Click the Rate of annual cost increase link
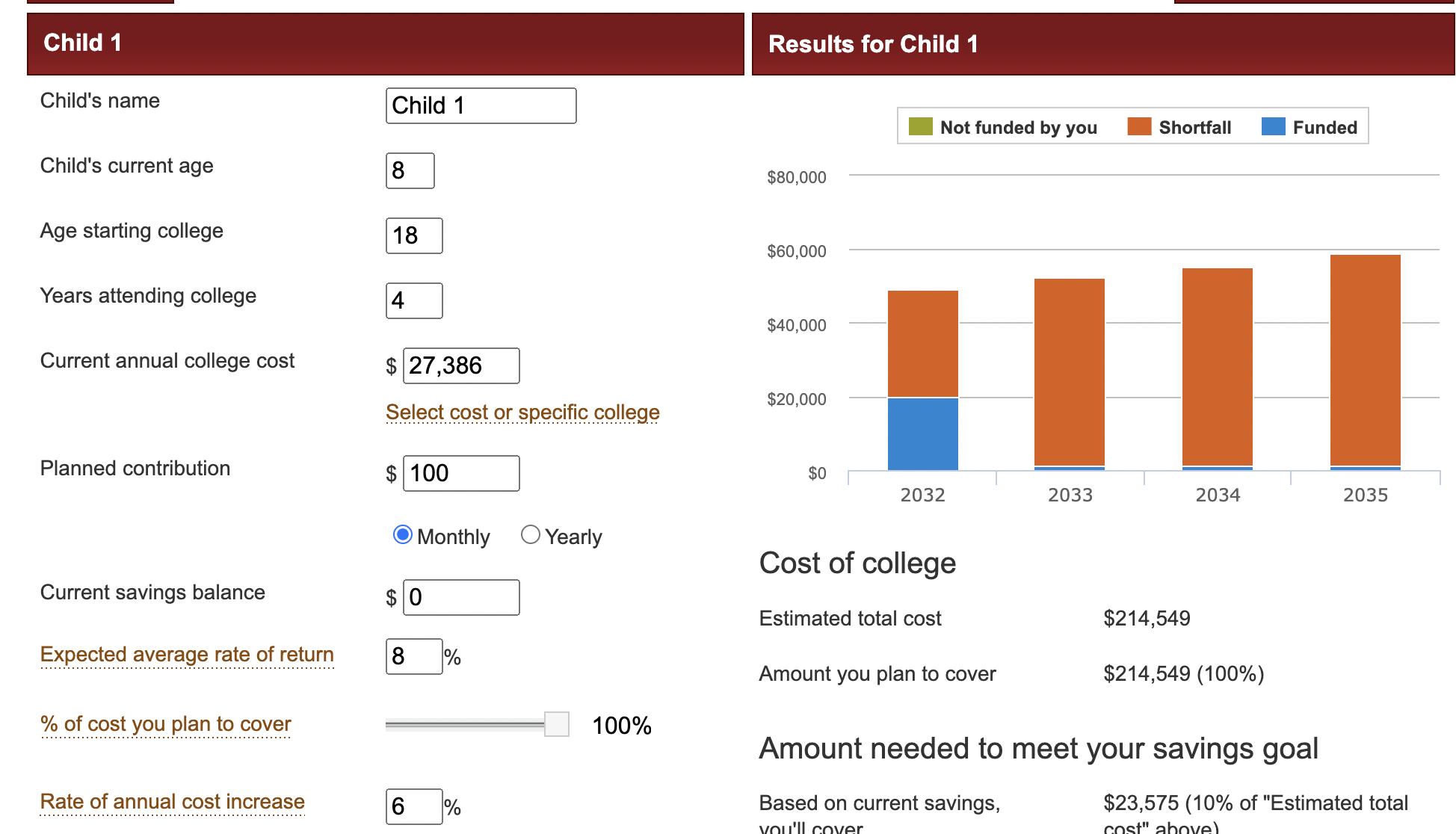 click(173, 802)
